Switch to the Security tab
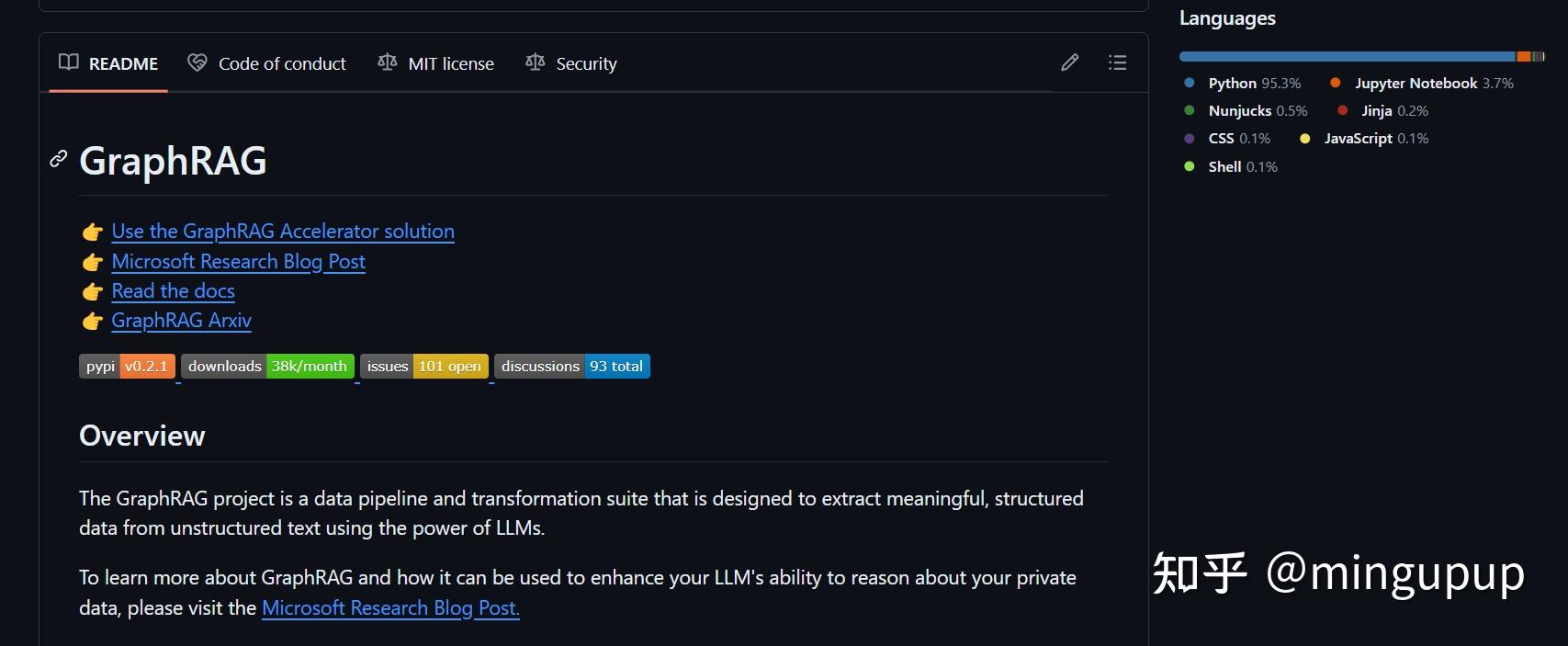 (x=587, y=62)
